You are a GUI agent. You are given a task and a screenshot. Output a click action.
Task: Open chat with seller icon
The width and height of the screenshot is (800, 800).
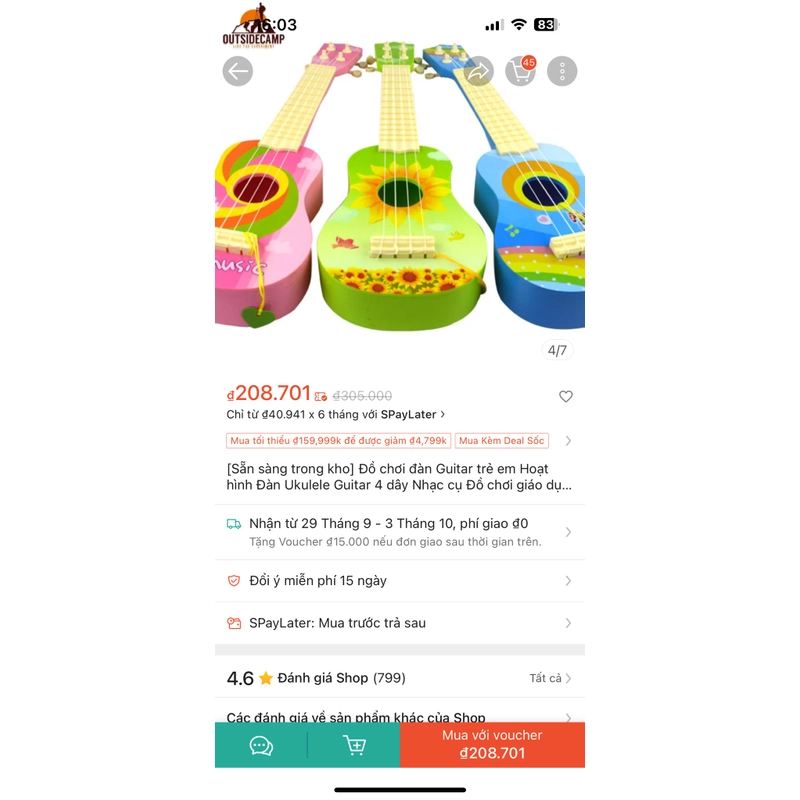pos(261,745)
